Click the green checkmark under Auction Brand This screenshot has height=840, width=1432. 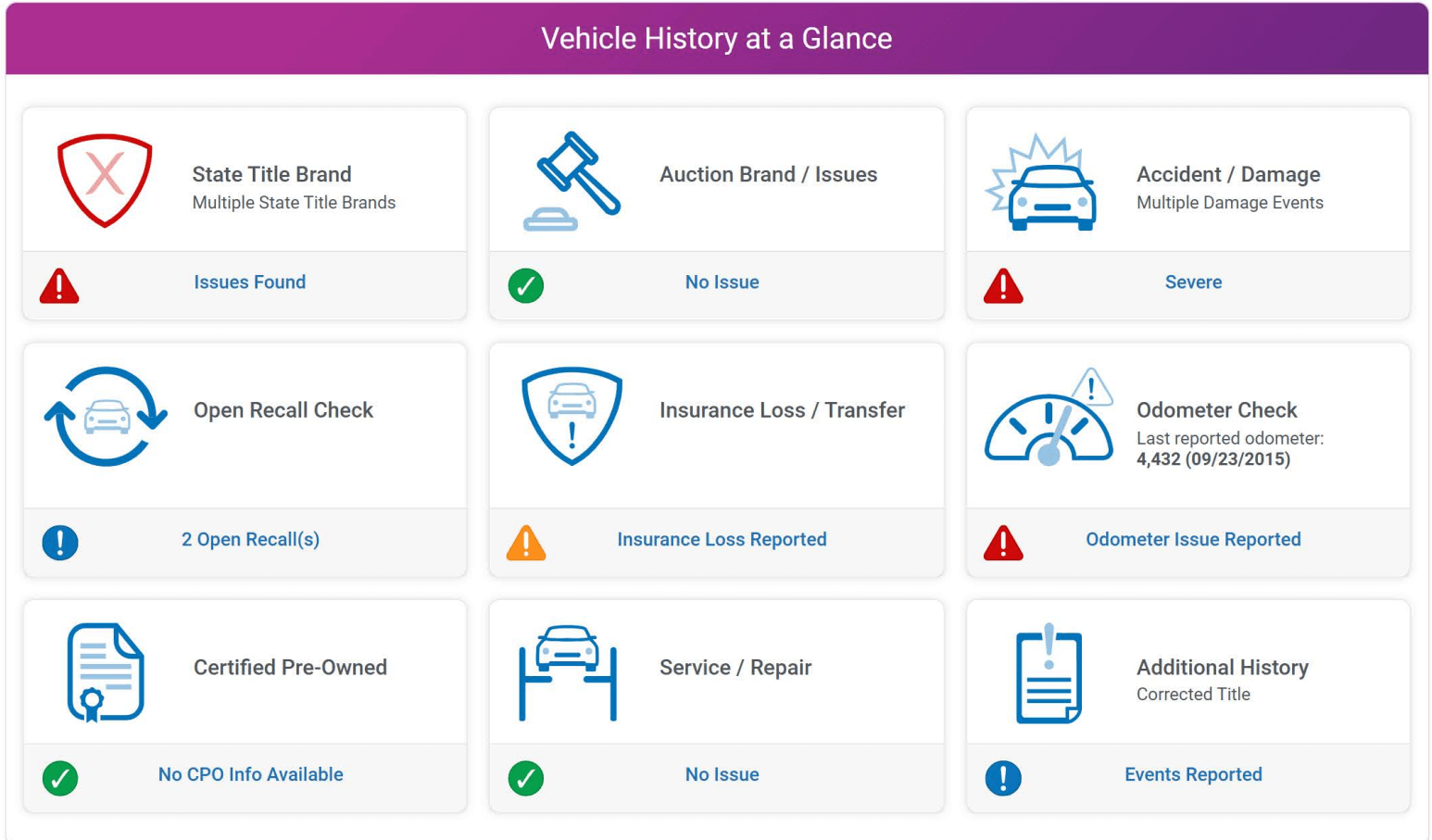click(x=526, y=285)
